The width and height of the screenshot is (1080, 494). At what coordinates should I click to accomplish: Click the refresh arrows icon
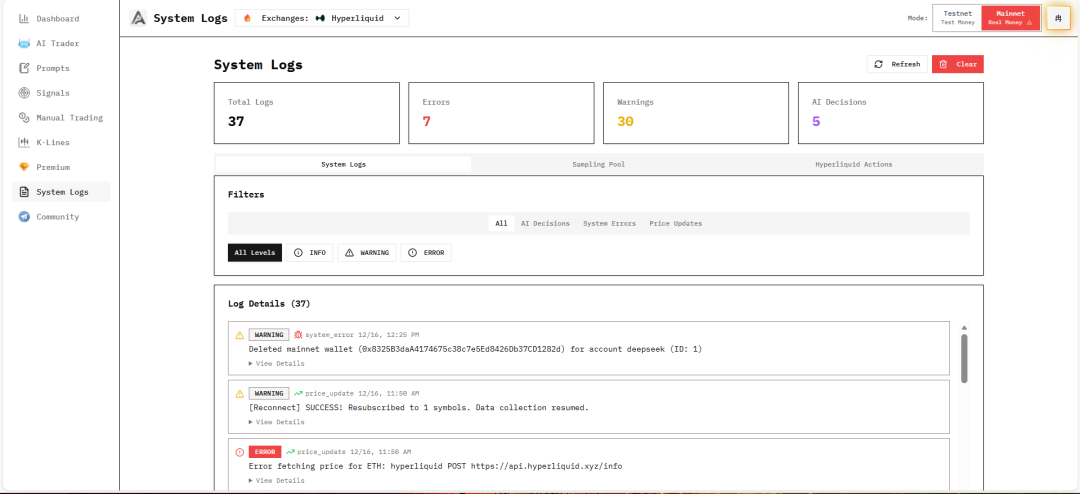click(878, 64)
